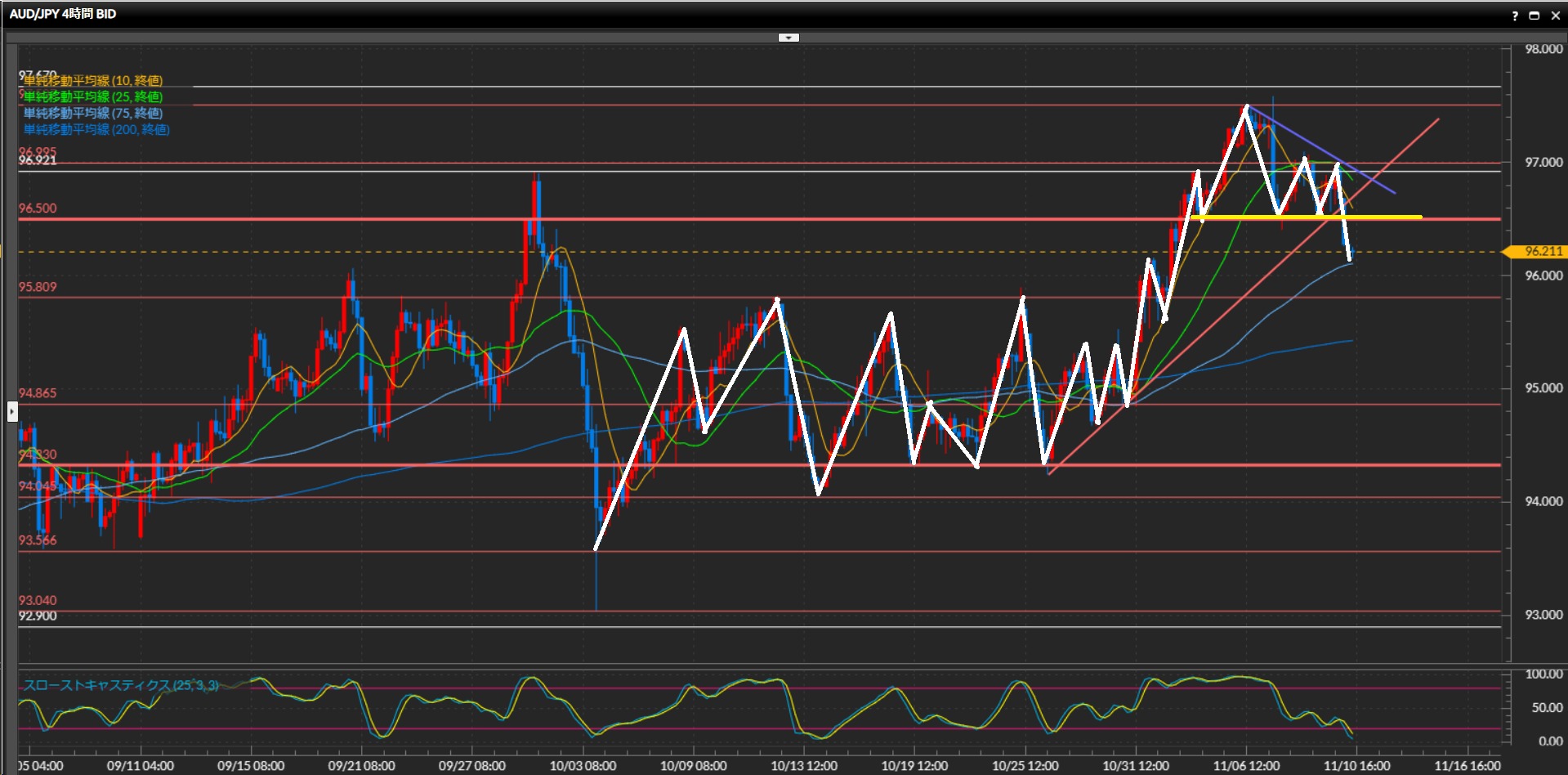Click the current price tag 96.211
Screen dimensions: 1568x775
coord(1541,252)
